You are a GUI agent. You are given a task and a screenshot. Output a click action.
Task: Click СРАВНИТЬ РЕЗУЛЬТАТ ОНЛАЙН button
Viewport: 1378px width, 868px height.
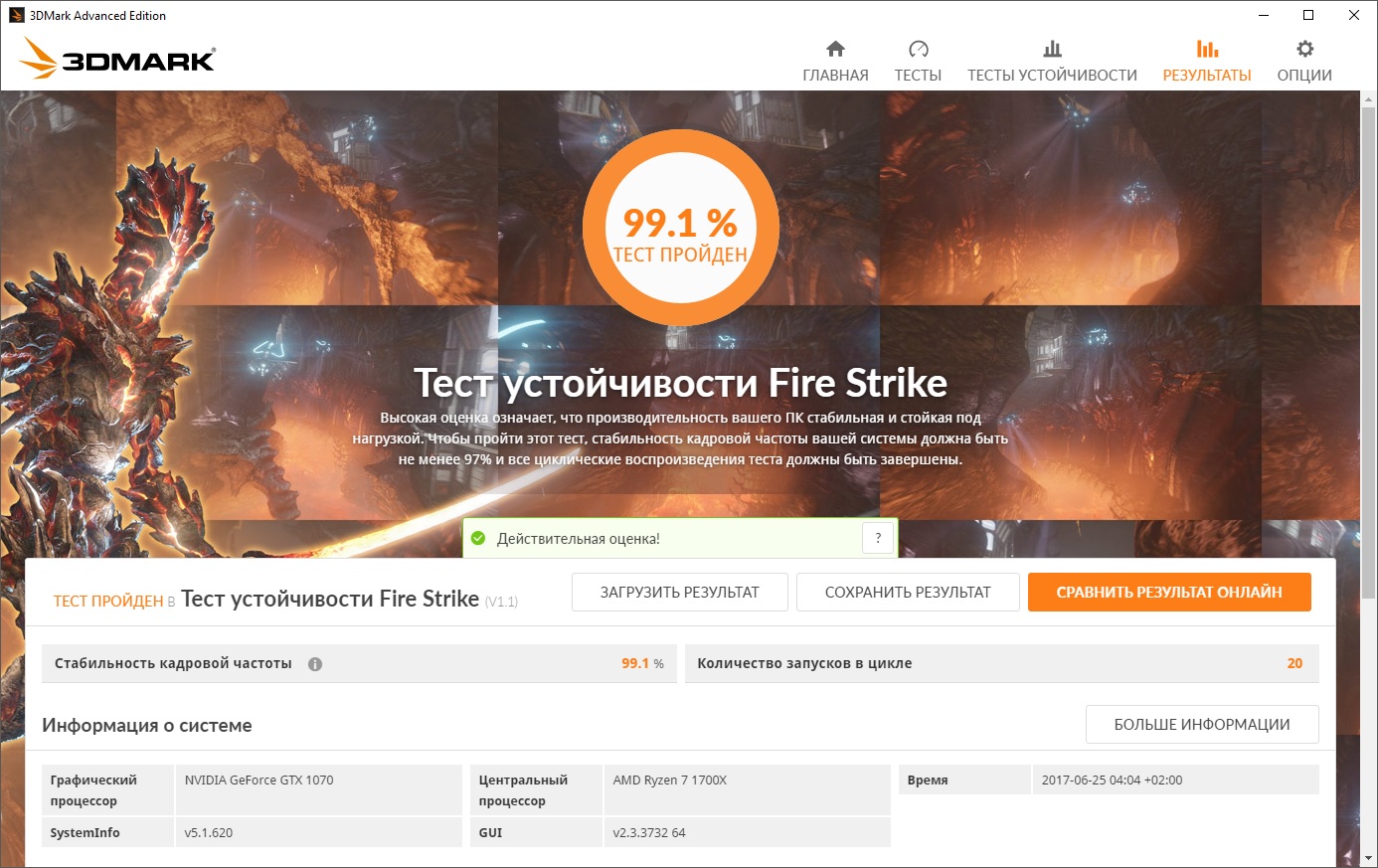pos(1169,592)
